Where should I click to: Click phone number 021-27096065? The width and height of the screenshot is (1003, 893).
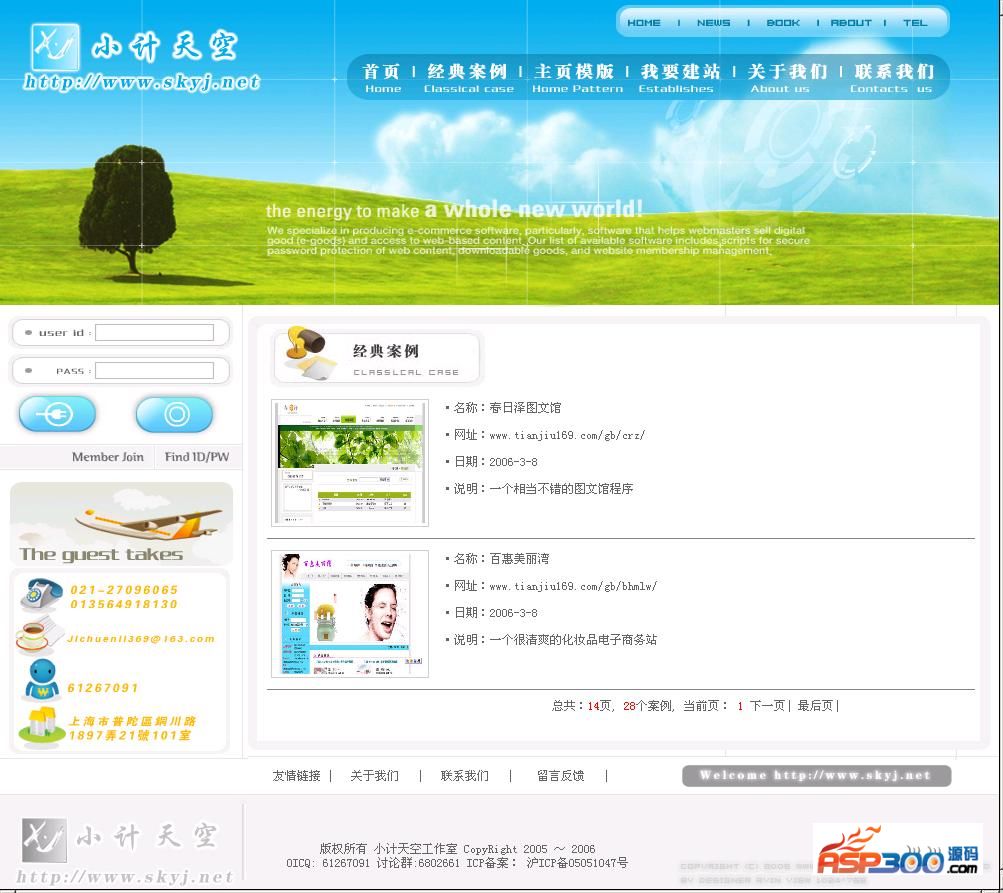(x=124, y=590)
